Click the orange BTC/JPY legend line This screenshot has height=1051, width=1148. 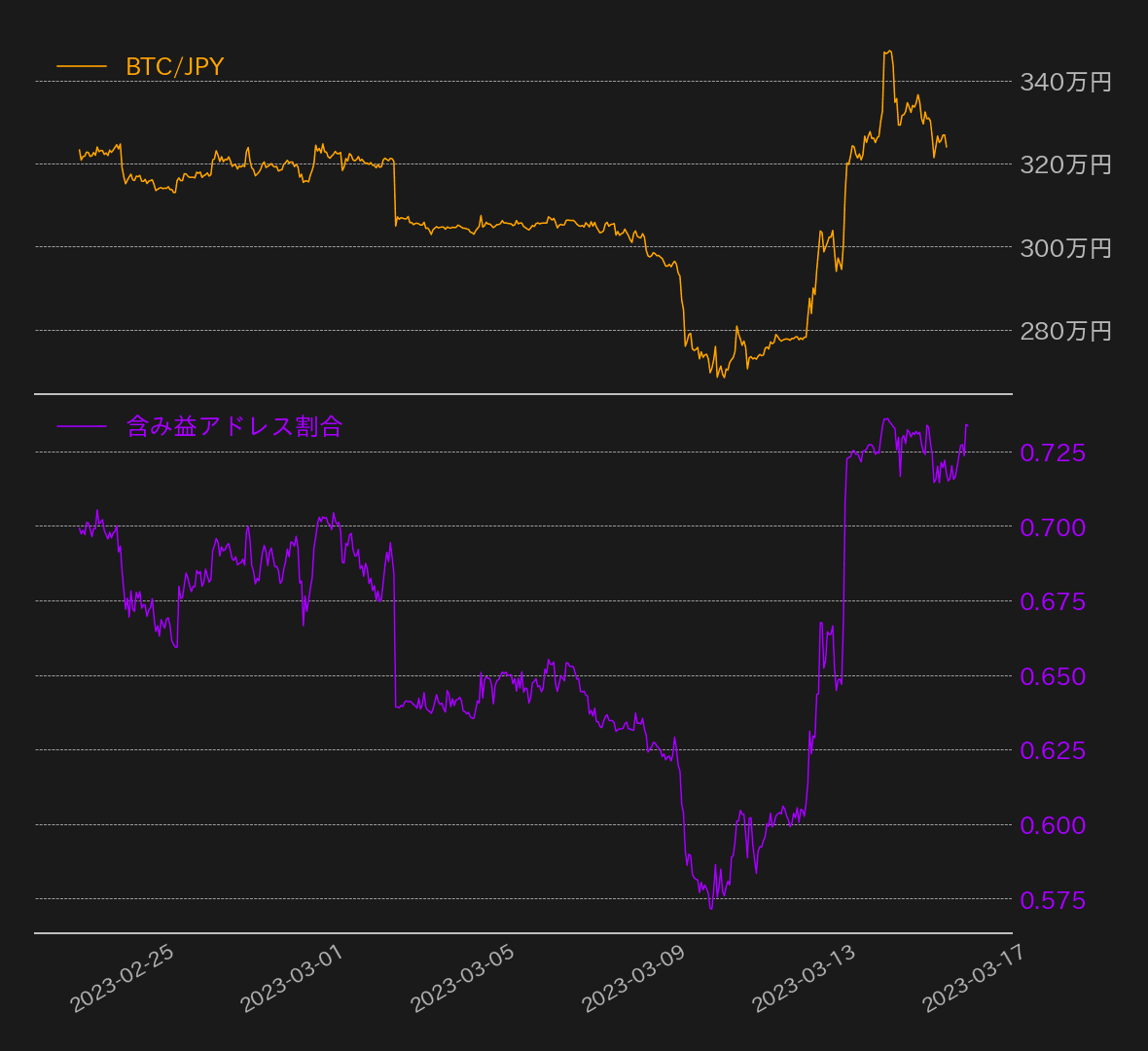82,66
